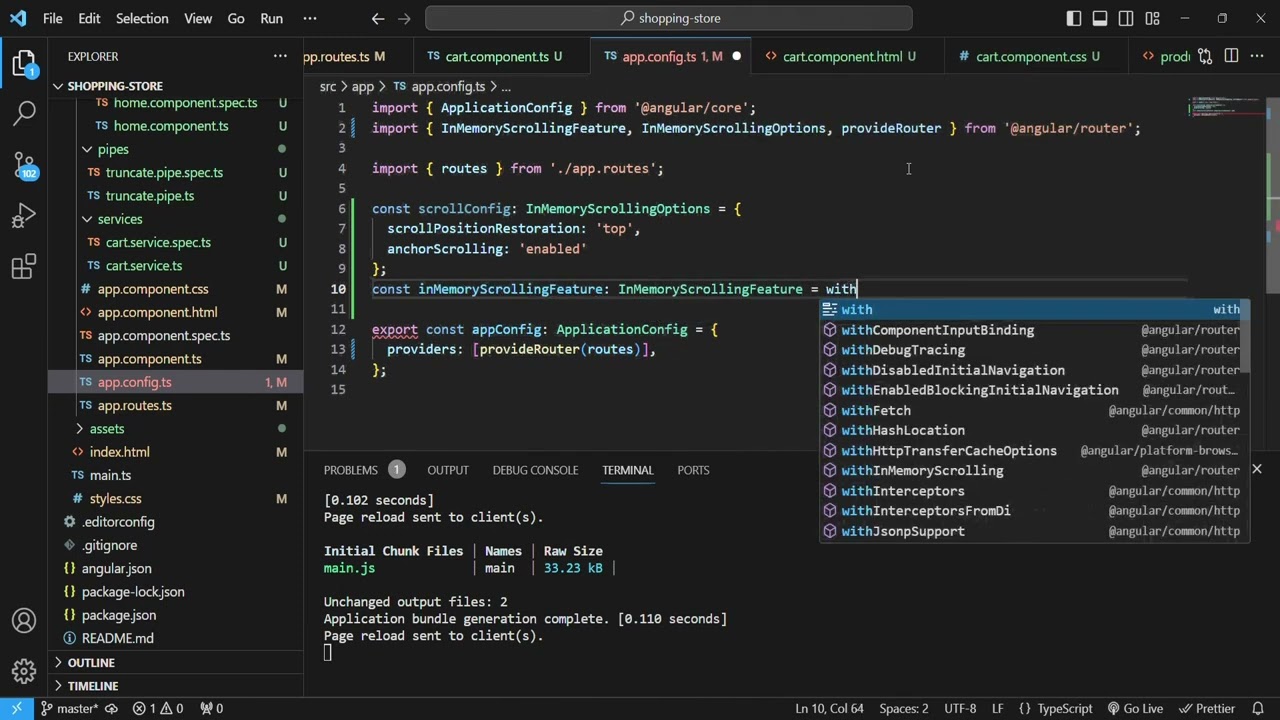Viewport: 1280px width, 720px height.
Task: Toggle primary side bar layout icon
Action: pyautogui.click(x=1073, y=18)
